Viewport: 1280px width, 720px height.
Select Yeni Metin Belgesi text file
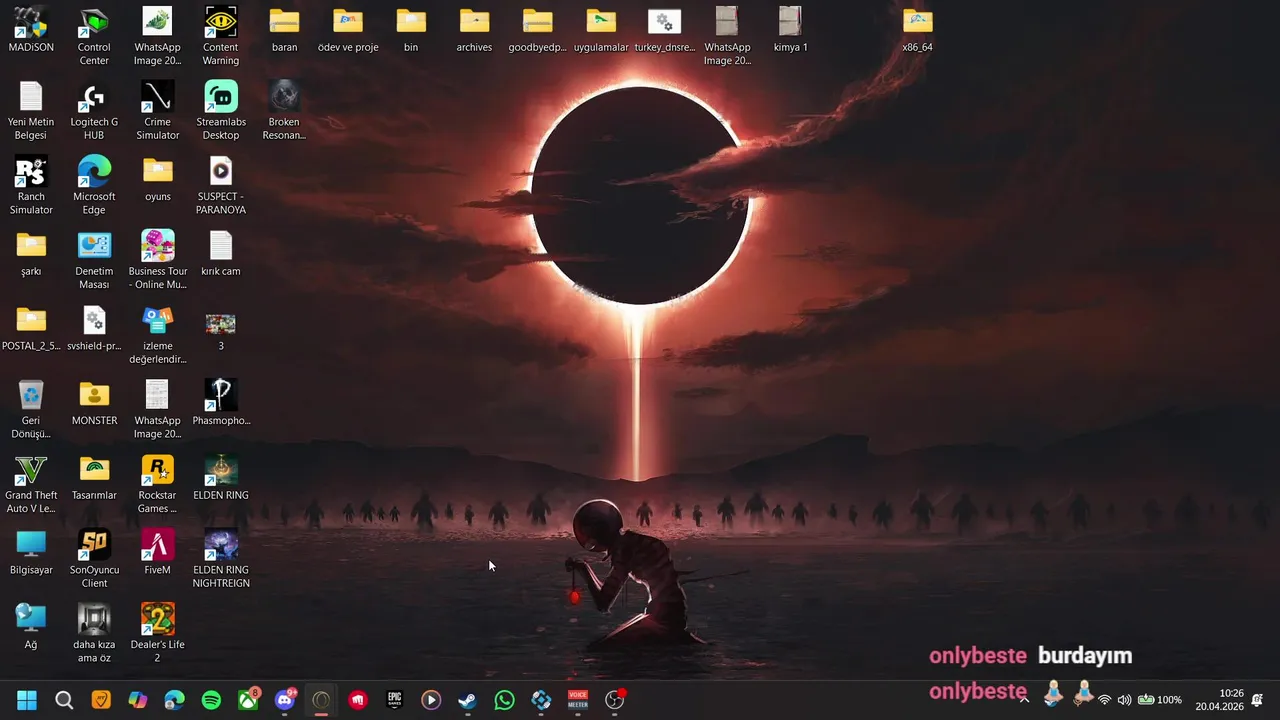pos(31,112)
